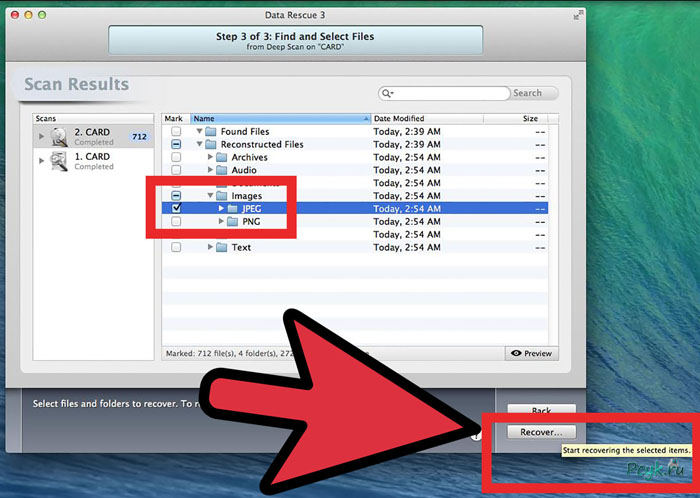
Task: Click the Images folder icon
Action: 221,196
